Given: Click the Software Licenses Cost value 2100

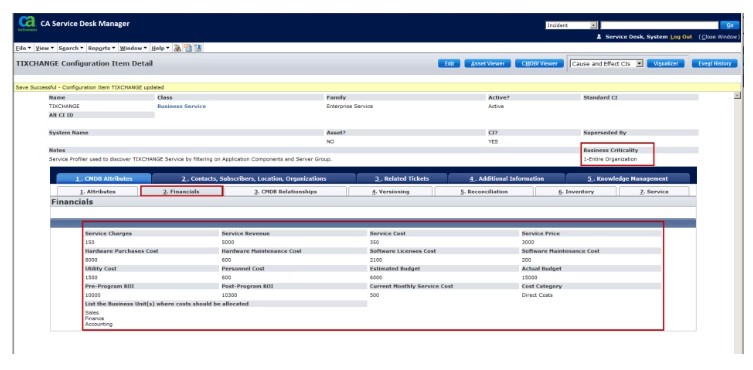Looking at the screenshot, I should coord(376,260).
